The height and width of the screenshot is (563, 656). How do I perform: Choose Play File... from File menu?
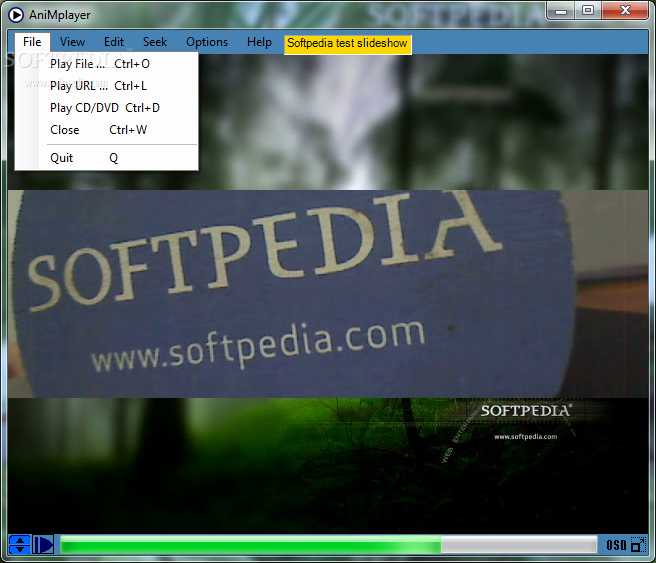pos(107,64)
